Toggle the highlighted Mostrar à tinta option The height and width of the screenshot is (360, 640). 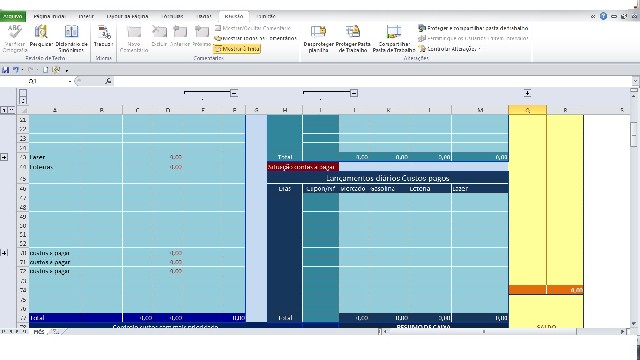click(237, 49)
